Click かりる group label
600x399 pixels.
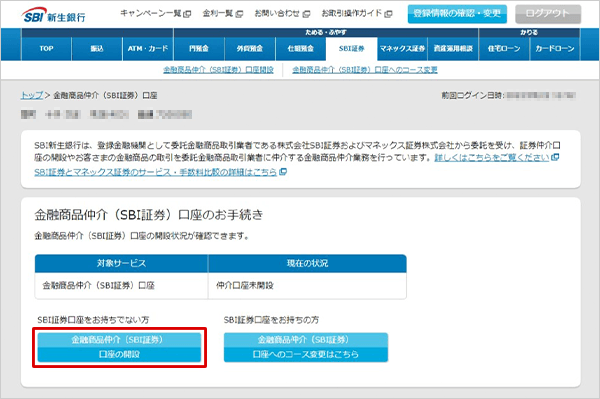[529, 33]
